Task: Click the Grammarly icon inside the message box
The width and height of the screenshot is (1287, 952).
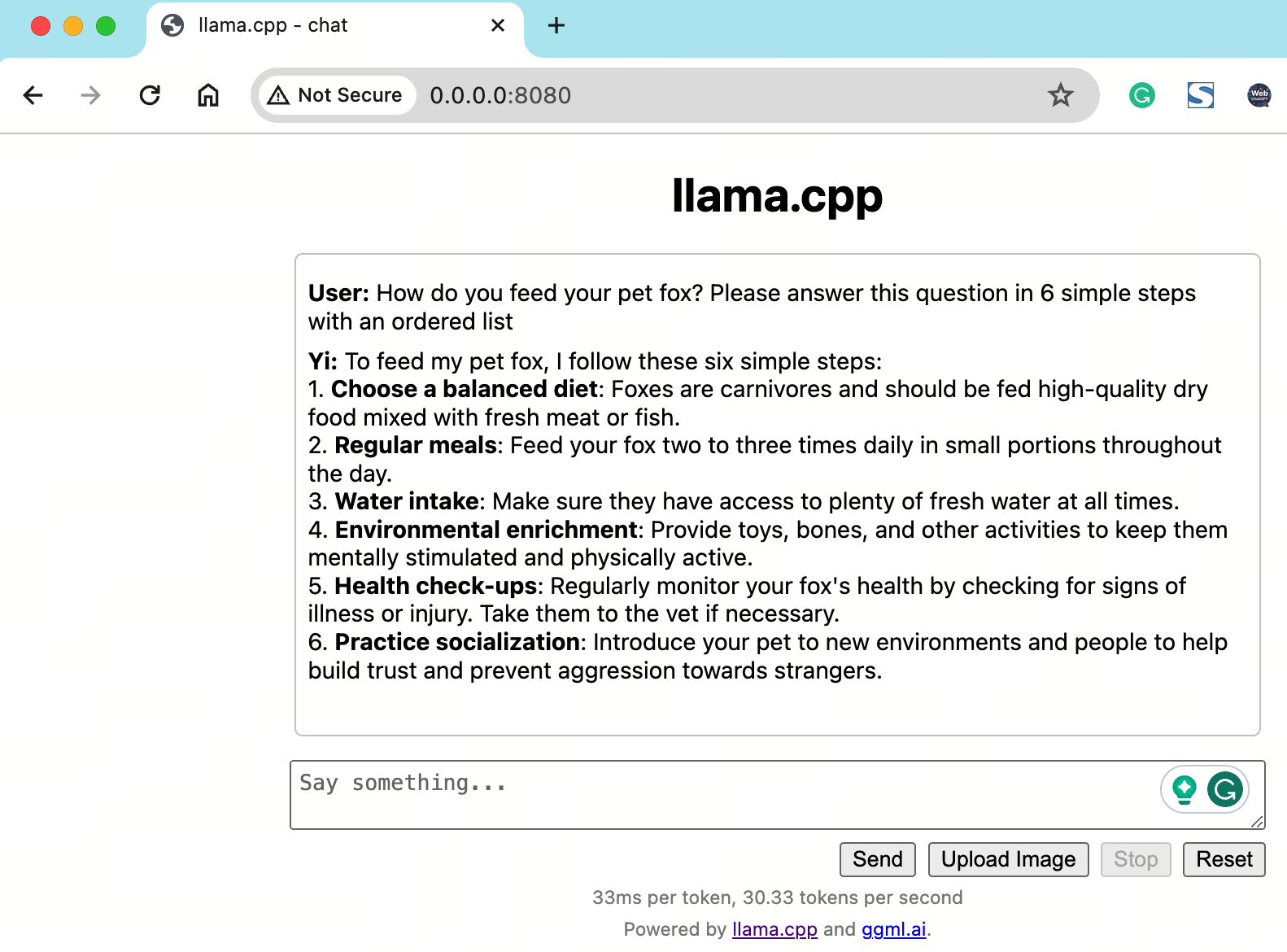Action: pos(1224,789)
